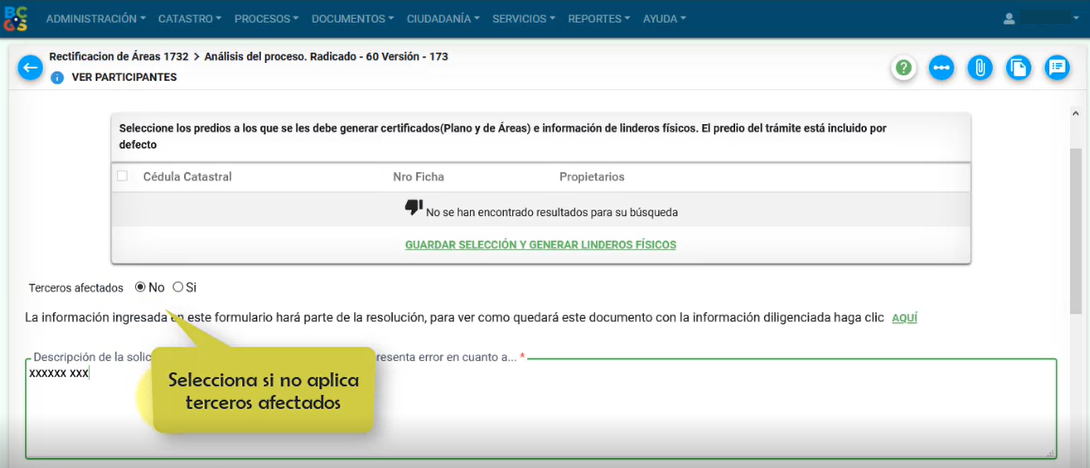
Task: Open the green help question mark icon
Action: [x=904, y=68]
